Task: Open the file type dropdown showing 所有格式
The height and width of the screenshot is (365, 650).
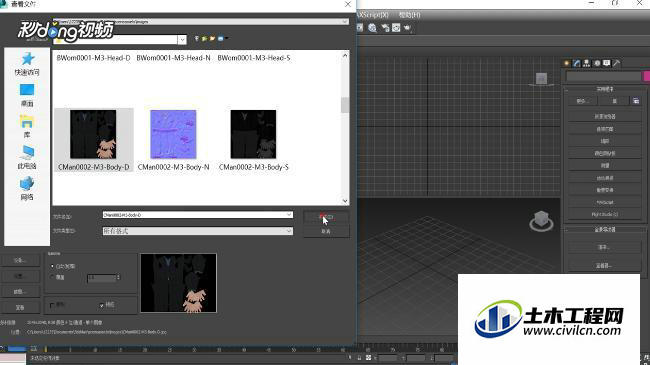Action: click(x=198, y=231)
